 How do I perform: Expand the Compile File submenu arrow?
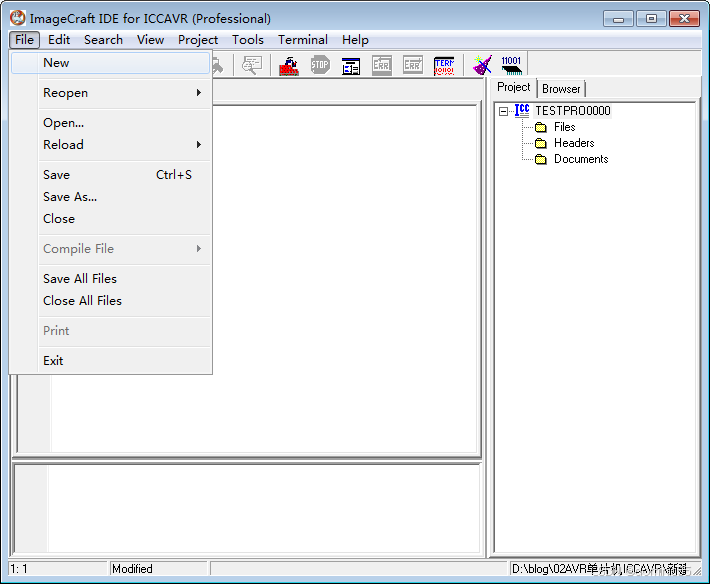tap(198, 249)
